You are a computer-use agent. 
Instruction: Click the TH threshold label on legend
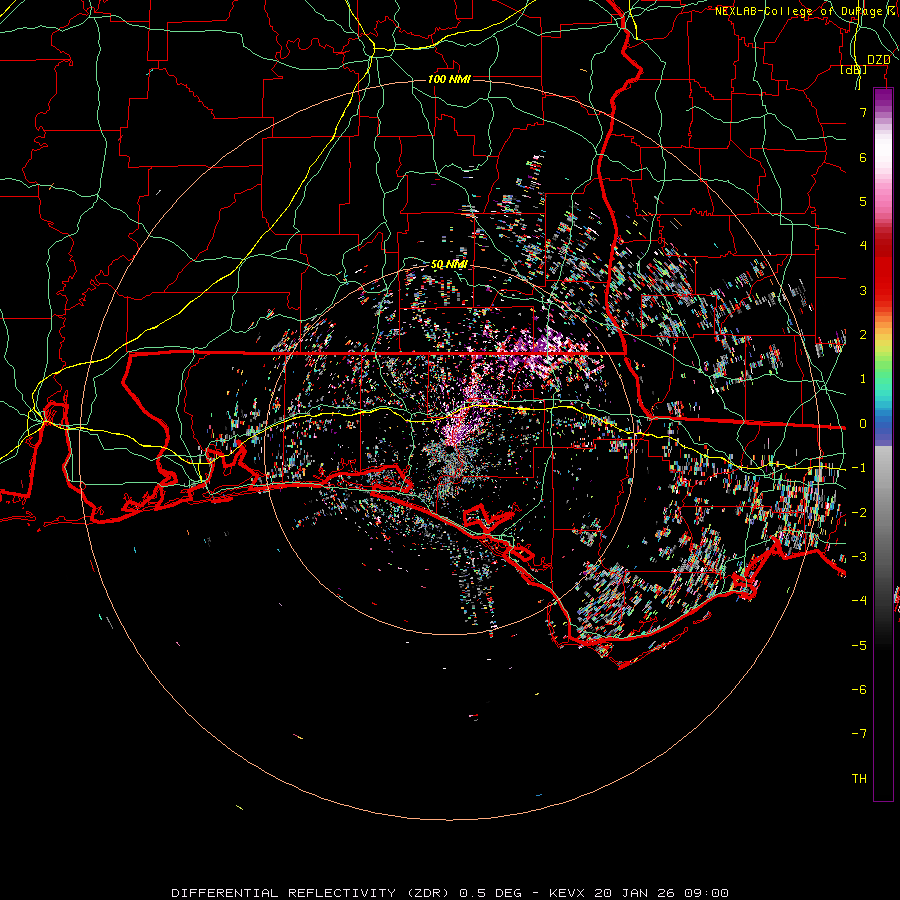tap(859, 778)
